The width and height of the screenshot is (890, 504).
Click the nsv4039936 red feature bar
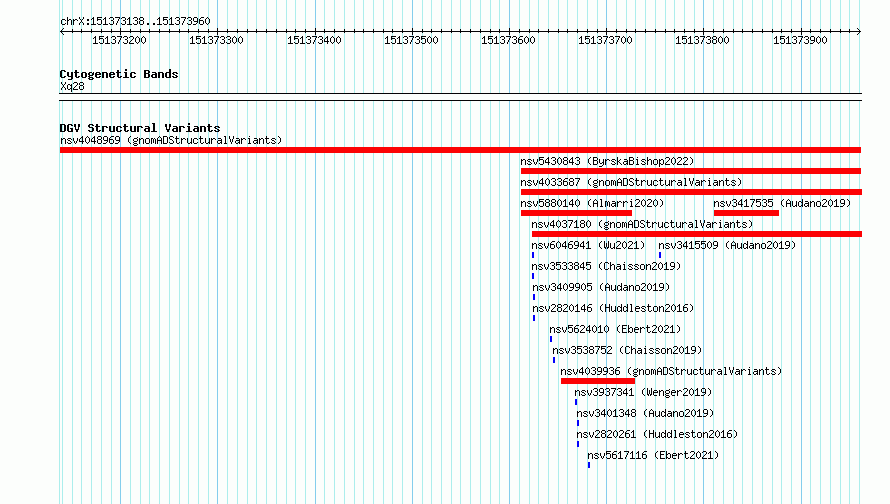pyautogui.click(x=598, y=381)
